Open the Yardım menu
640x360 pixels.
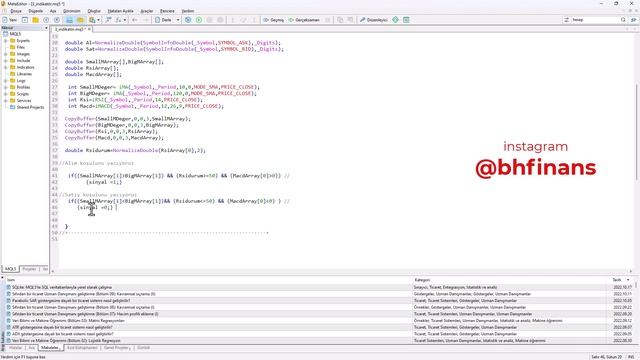[188, 11]
